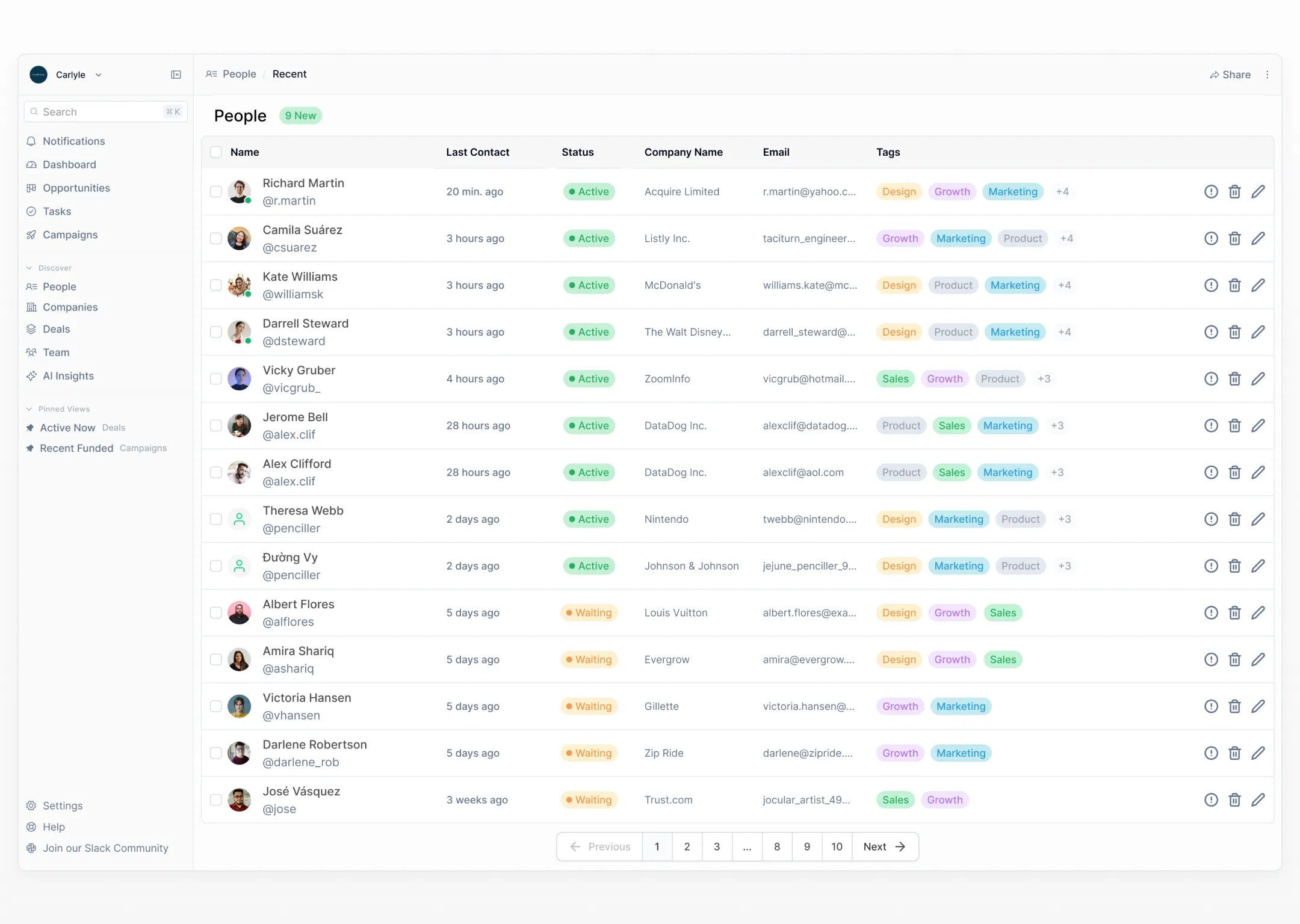Click edit pencil for Albert Flores
The width and height of the screenshot is (1300, 924).
pos(1258,613)
